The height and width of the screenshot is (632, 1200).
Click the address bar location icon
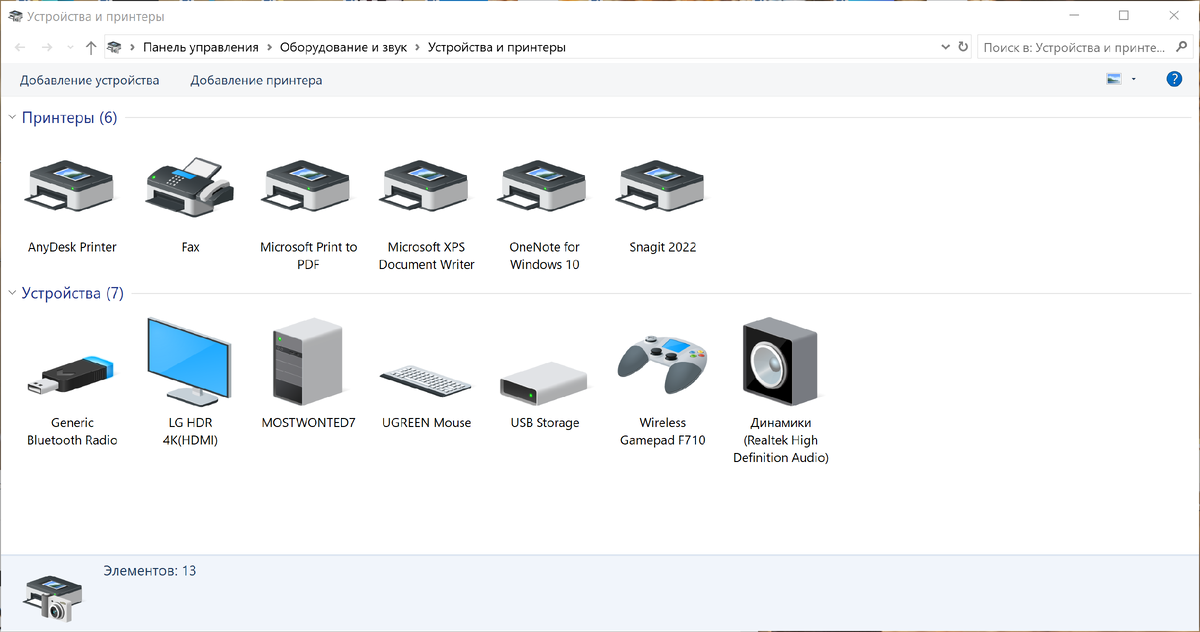click(116, 47)
